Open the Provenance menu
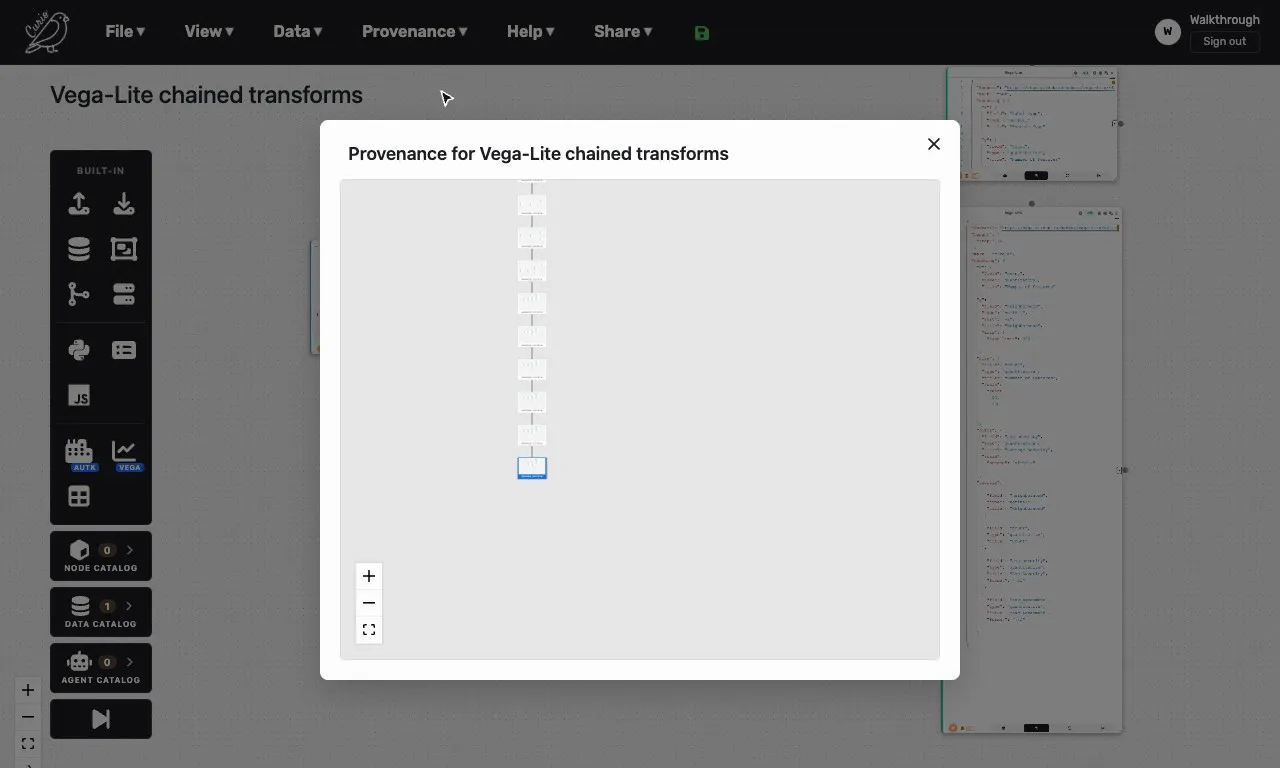 click(x=414, y=32)
